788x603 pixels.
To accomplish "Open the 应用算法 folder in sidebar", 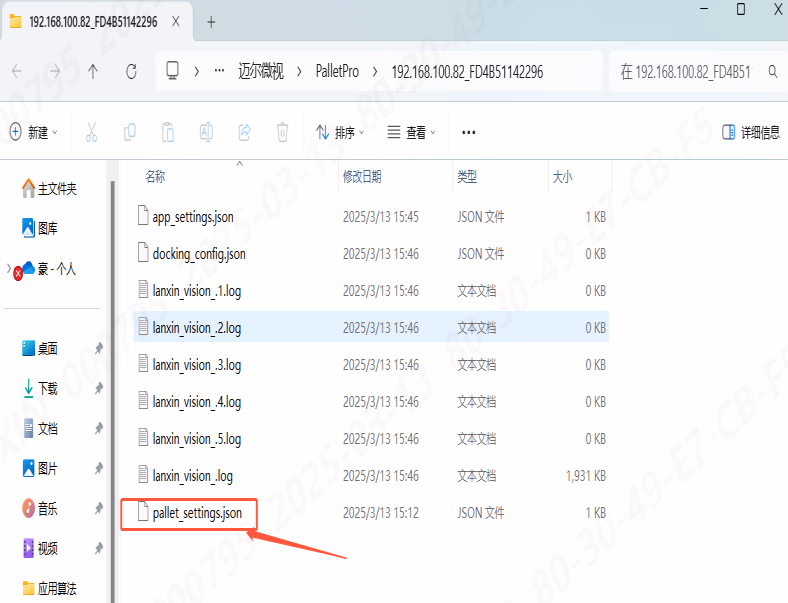I will tap(49, 588).
